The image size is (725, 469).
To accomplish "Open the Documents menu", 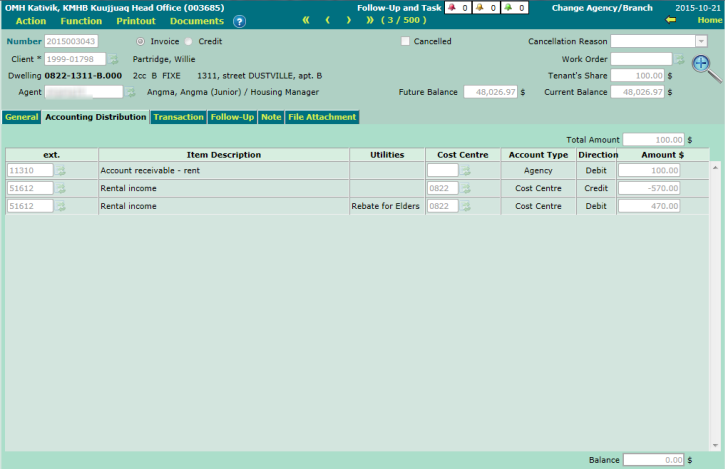I will (196, 21).
